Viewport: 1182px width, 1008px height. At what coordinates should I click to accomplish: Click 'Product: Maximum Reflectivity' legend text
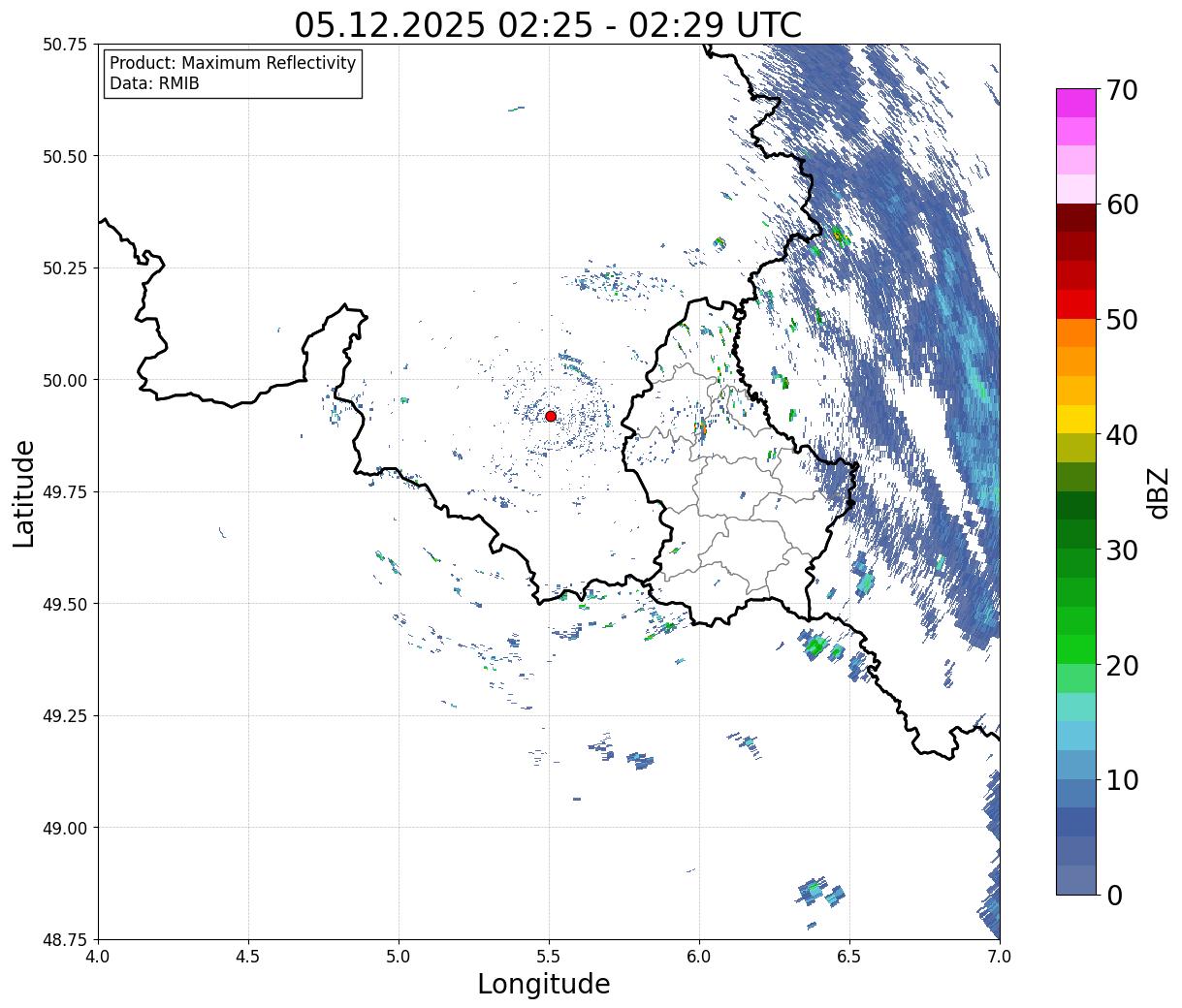pyautogui.click(x=233, y=63)
